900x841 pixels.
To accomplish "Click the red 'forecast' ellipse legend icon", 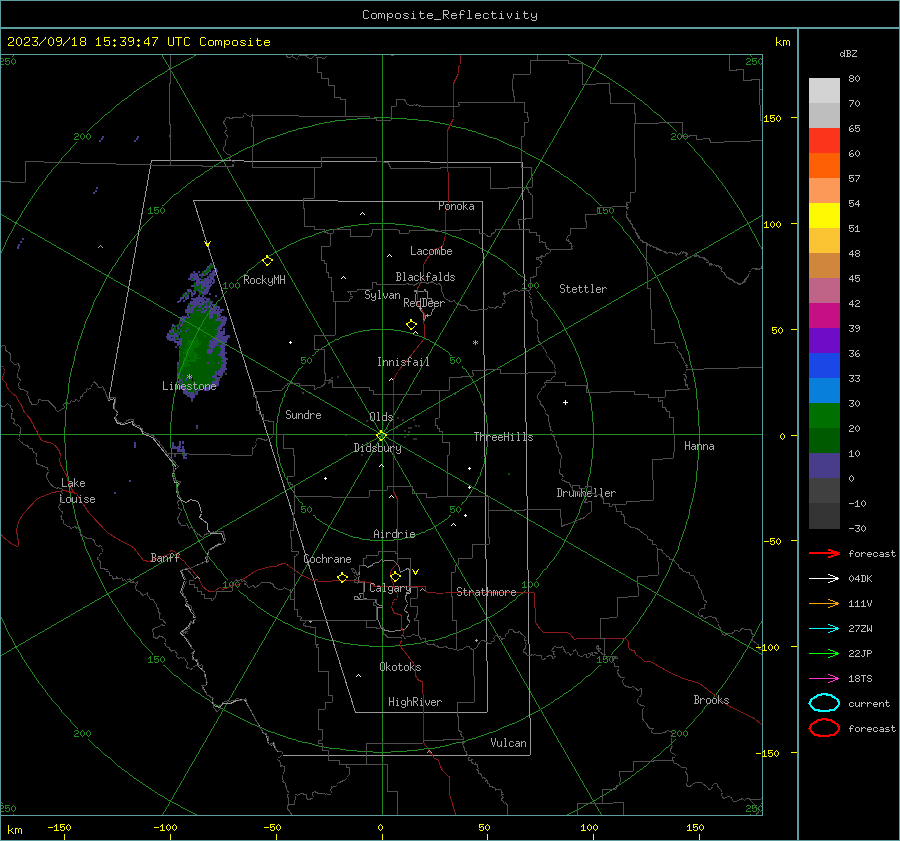I will pyautogui.click(x=824, y=728).
